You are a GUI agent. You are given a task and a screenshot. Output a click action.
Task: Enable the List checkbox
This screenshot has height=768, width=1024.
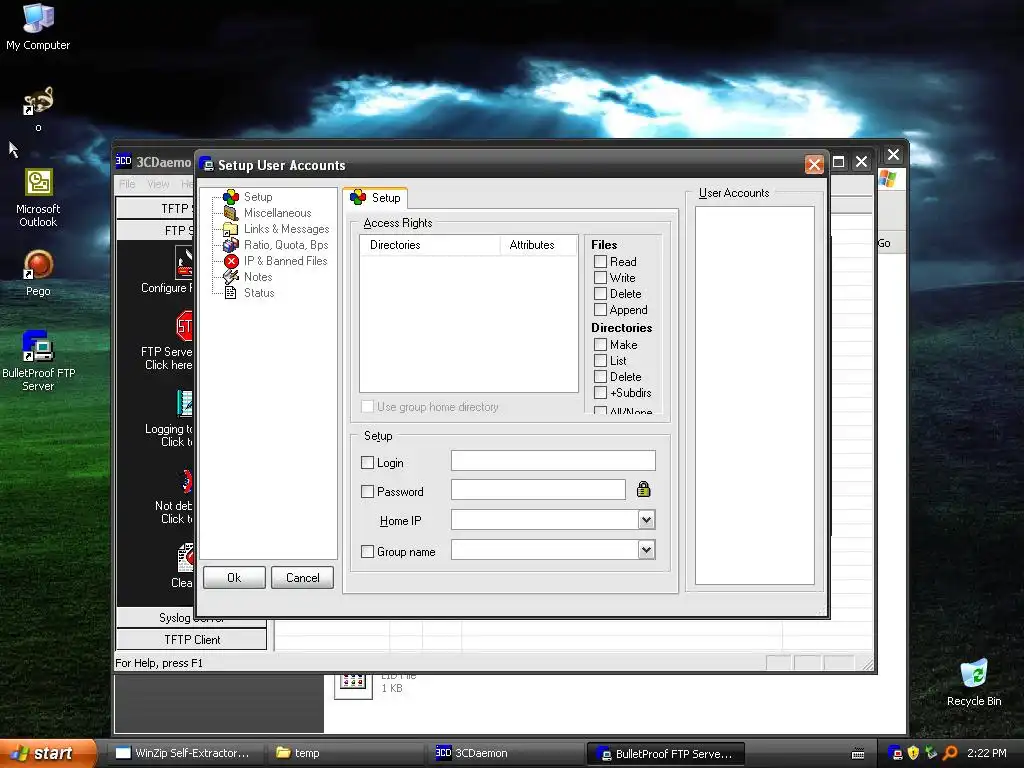pyautogui.click(x=600, y=360)
